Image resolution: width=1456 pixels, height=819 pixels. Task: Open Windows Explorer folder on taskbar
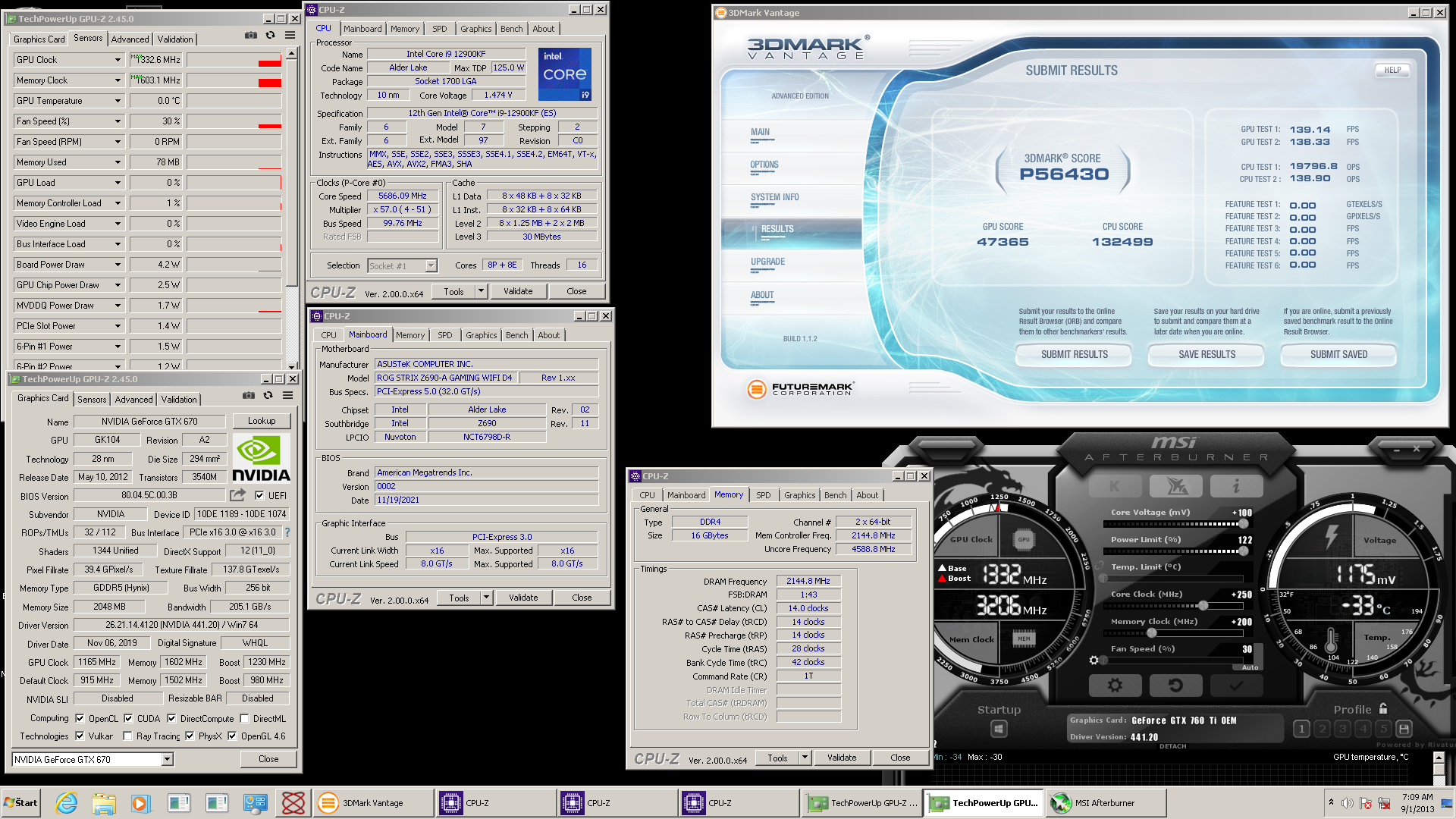click(x=104, y=802)
